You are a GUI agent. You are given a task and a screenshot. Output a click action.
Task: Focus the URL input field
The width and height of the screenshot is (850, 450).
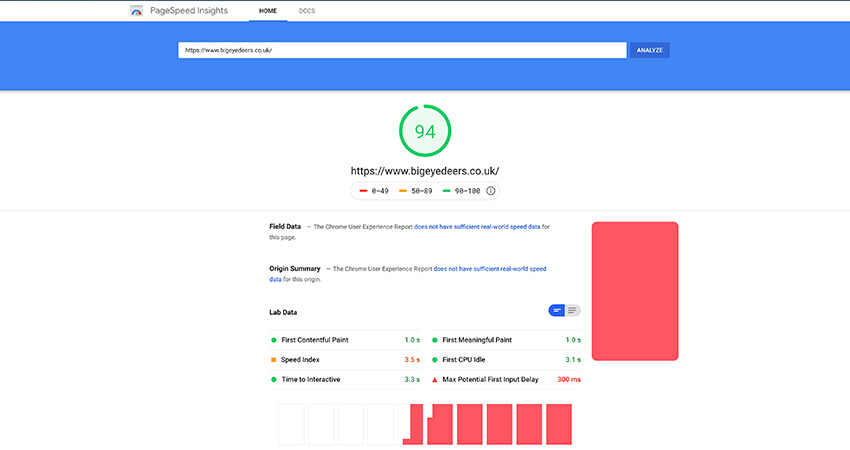(x=402, y=50)
